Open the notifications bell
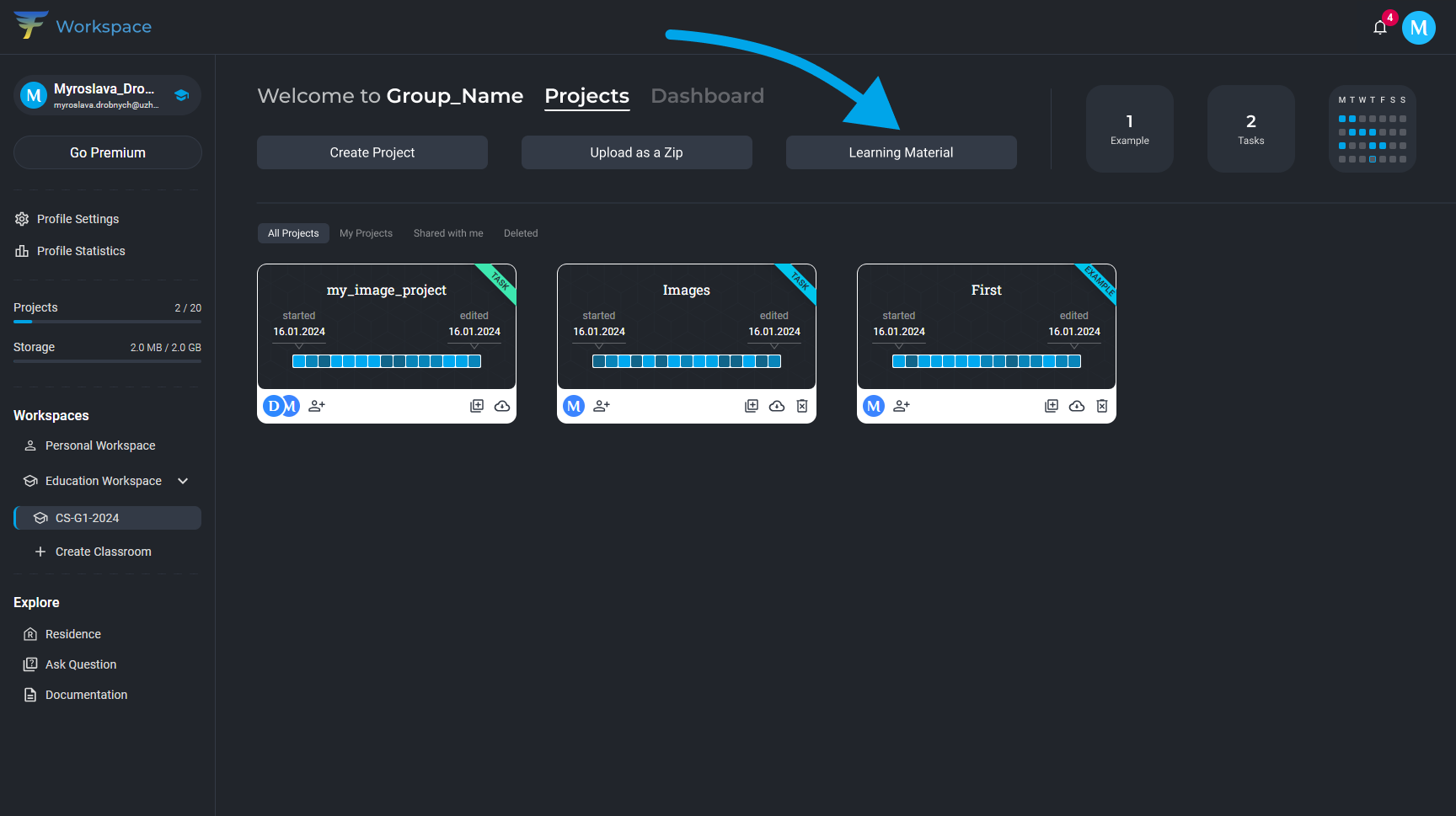This screenshot has width=1456, height=816. (x=1379, y=28)
